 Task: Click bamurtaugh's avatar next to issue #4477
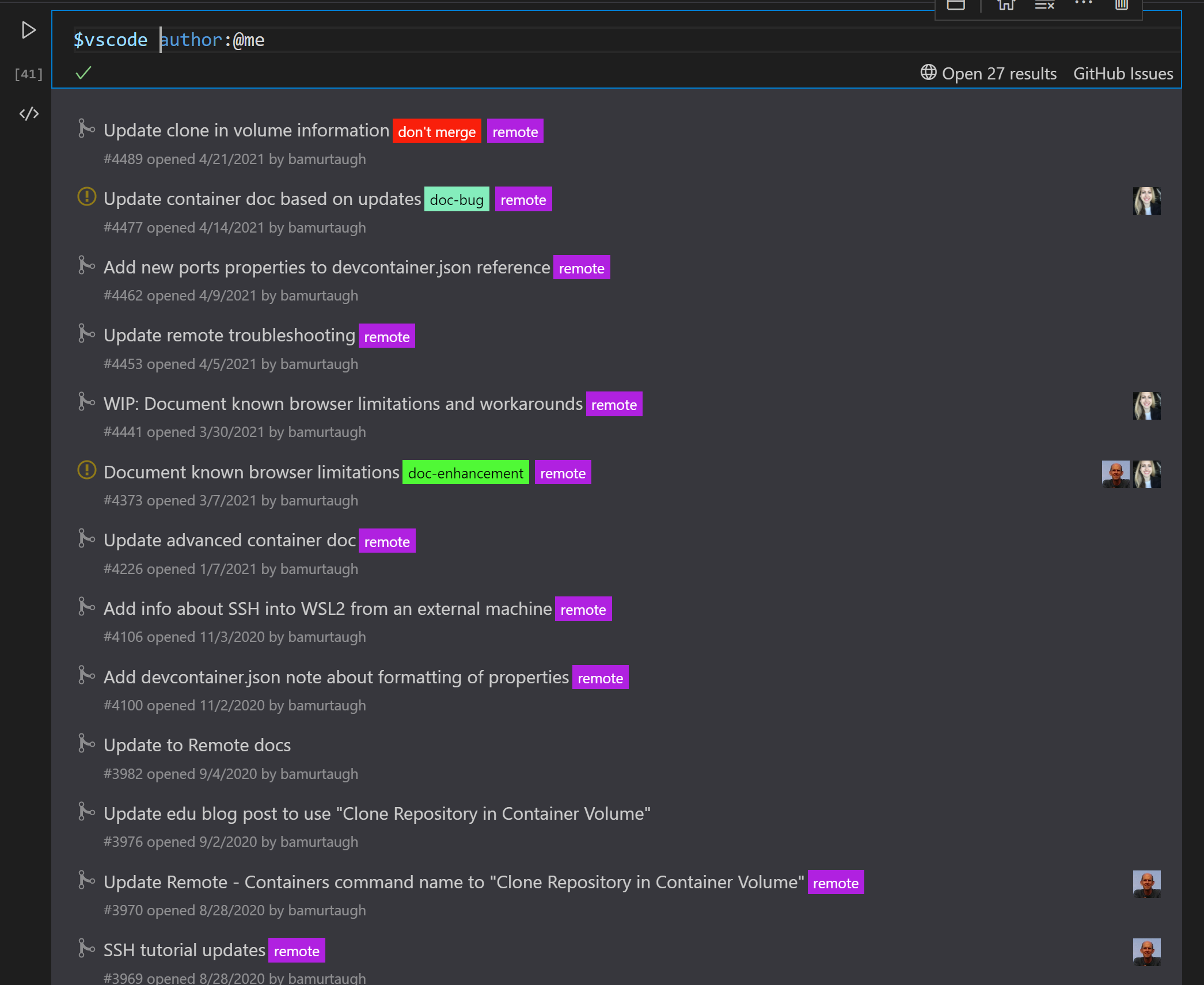1146,200
